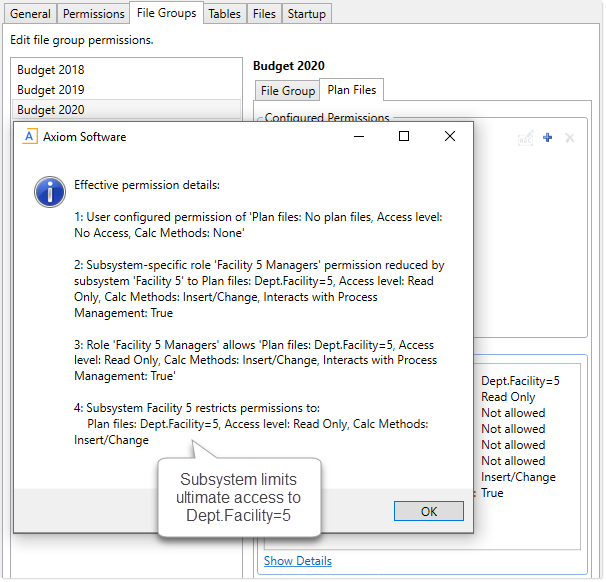
Task: Click the blue information icon in dialog
Action: pyautogui.click(x=50, y=192)
